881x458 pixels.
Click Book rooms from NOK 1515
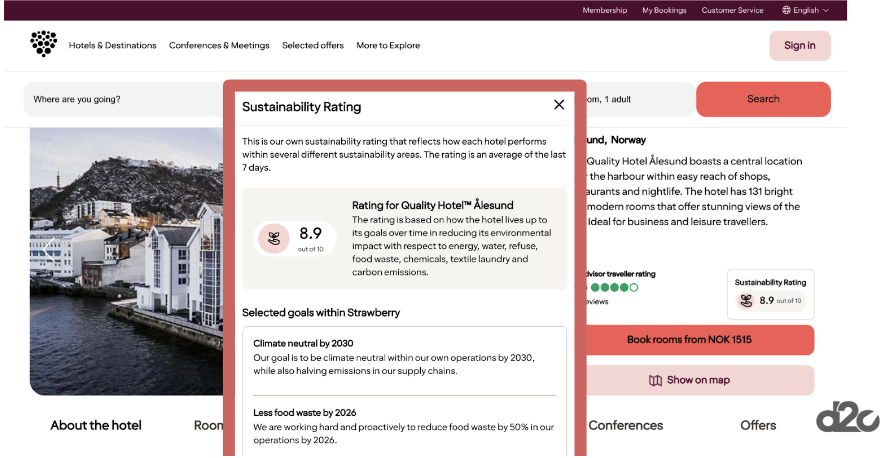(700, 339)
